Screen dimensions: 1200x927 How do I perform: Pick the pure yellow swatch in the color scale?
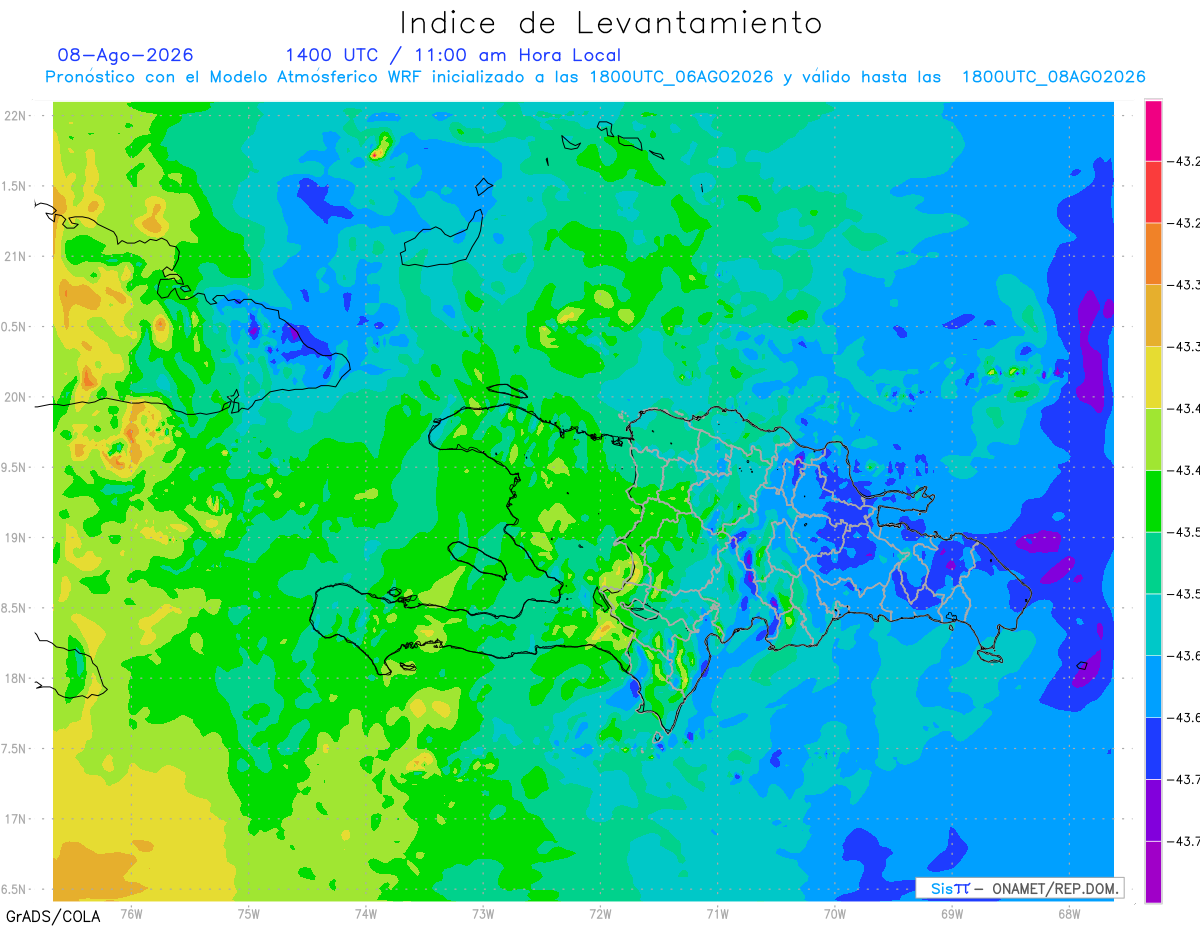1153,377
